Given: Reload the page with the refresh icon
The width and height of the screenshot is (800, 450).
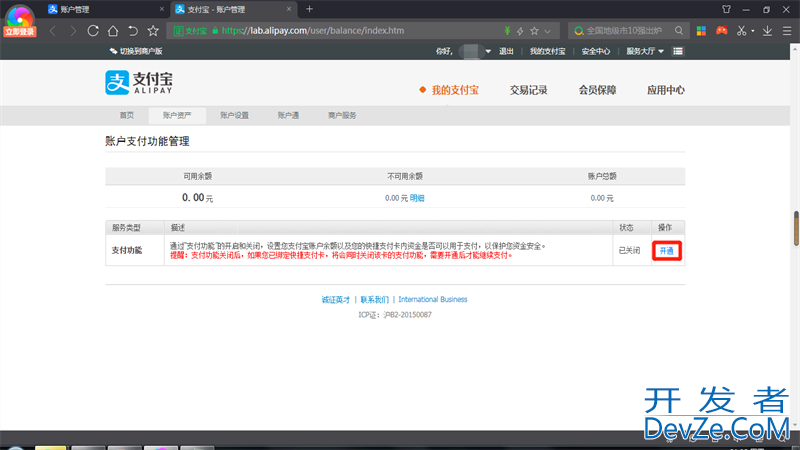Looking at the screenshot, I should click(93, 31).
